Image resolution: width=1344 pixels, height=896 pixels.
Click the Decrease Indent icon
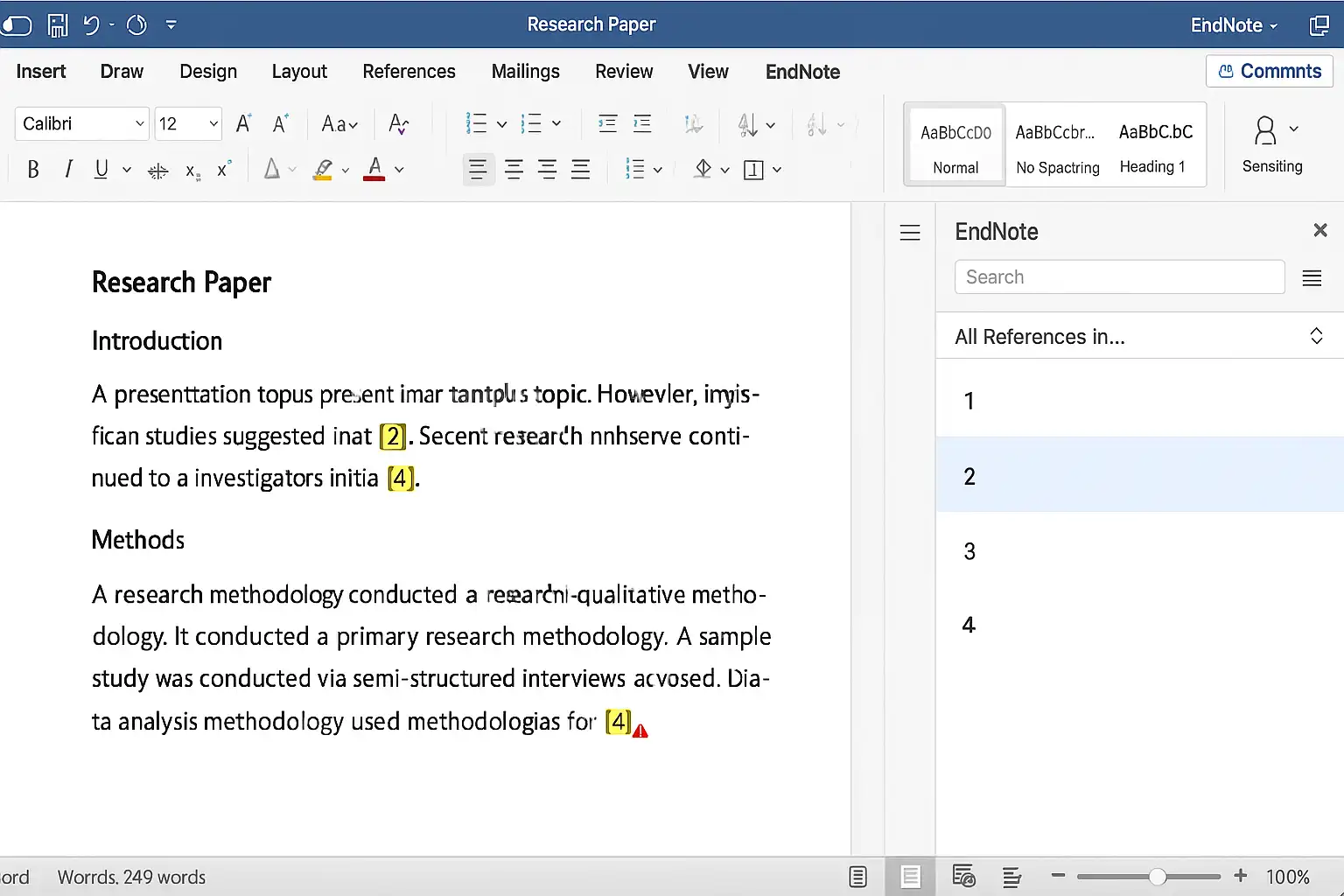click(607, 124)
